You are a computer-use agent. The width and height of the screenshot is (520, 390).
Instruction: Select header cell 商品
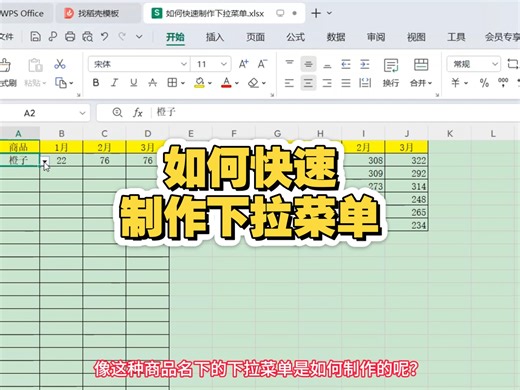pyautogui.click(x=19, y=147)
